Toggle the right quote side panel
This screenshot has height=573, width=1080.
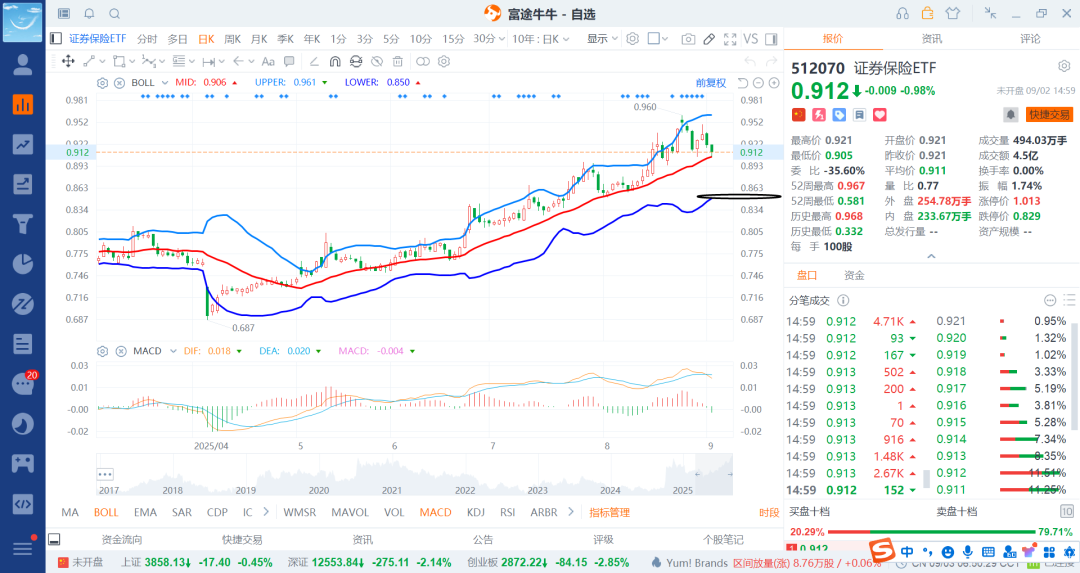coord(771,39)
